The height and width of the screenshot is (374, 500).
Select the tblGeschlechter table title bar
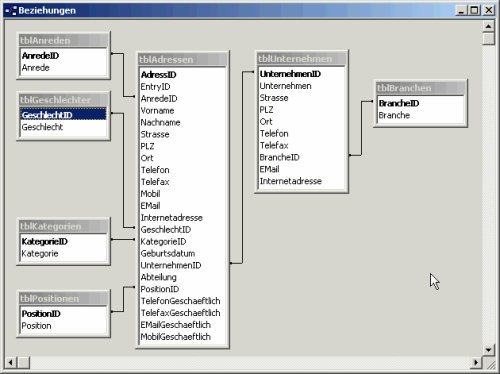pos(63,100)
